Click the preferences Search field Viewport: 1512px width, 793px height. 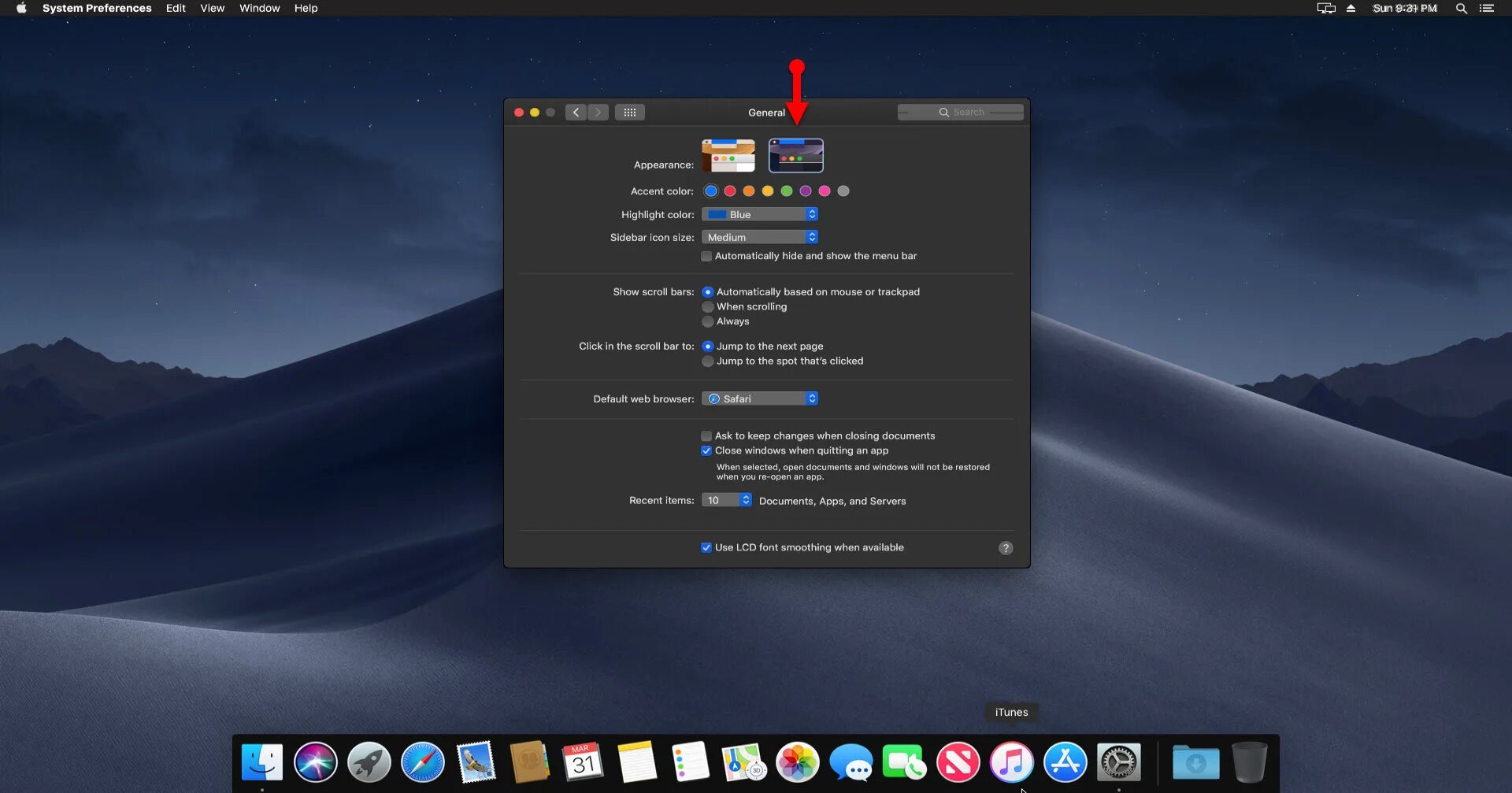coord(961,113)
